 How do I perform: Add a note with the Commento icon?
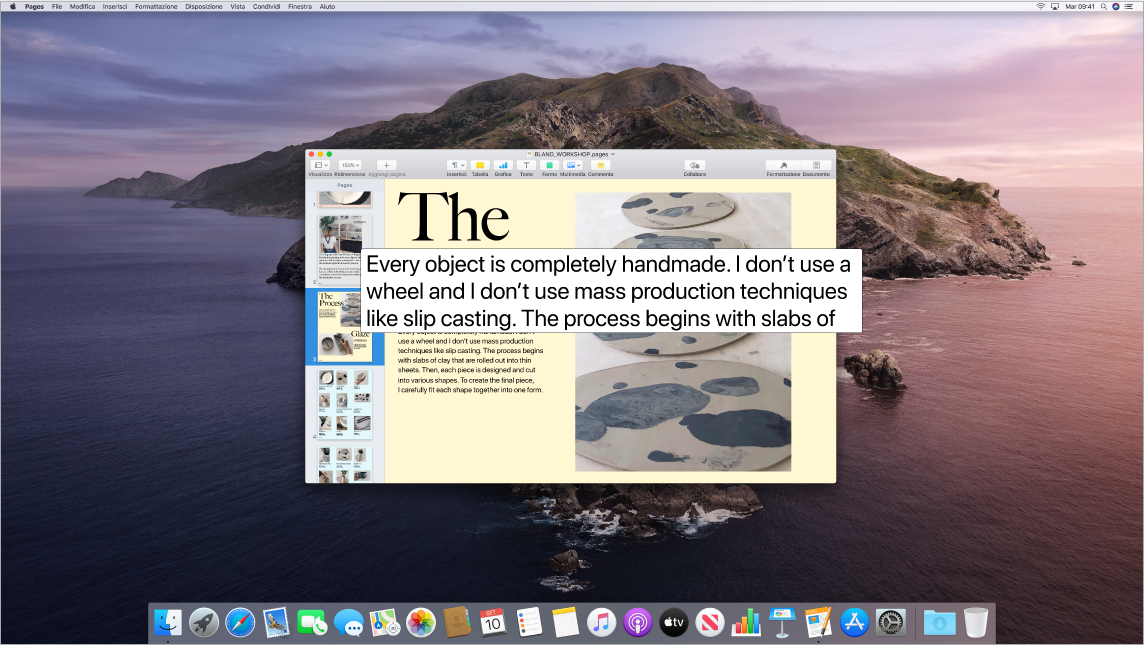click(600, 165)
